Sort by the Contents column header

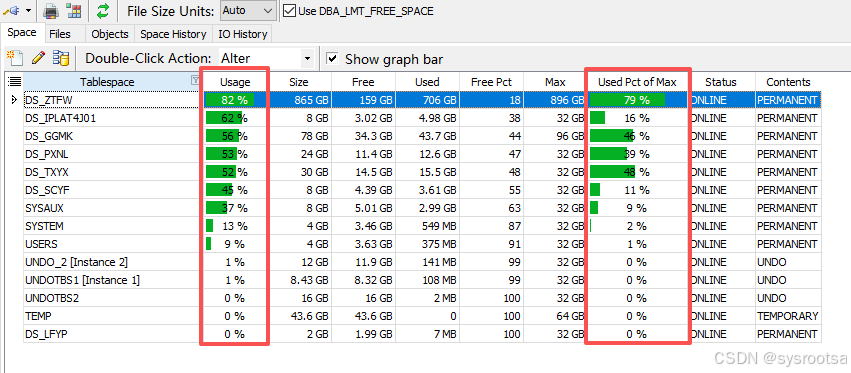point(788,82)
